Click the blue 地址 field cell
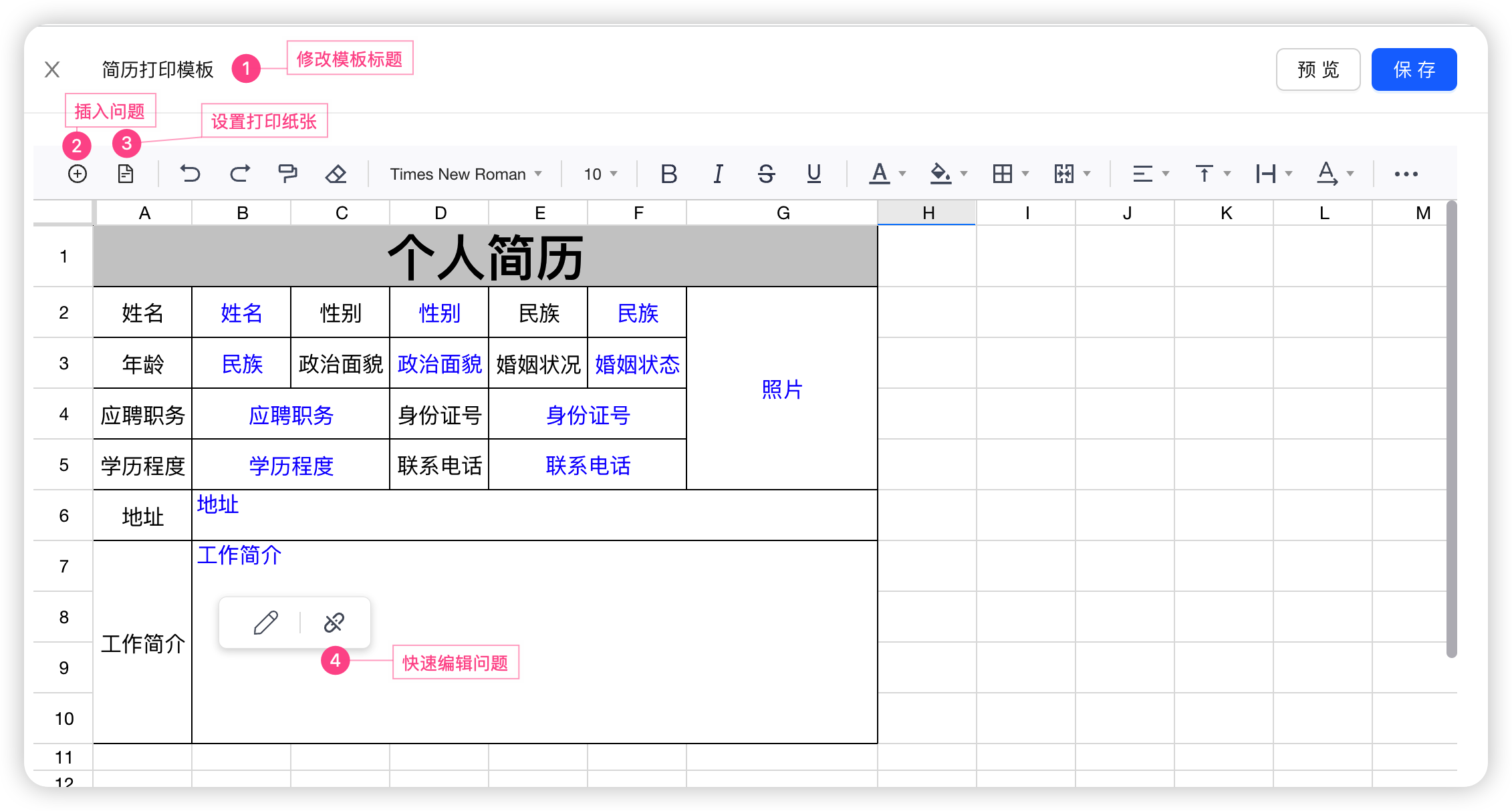This screenshot has height=811, width=1512. tap(535, 515)
